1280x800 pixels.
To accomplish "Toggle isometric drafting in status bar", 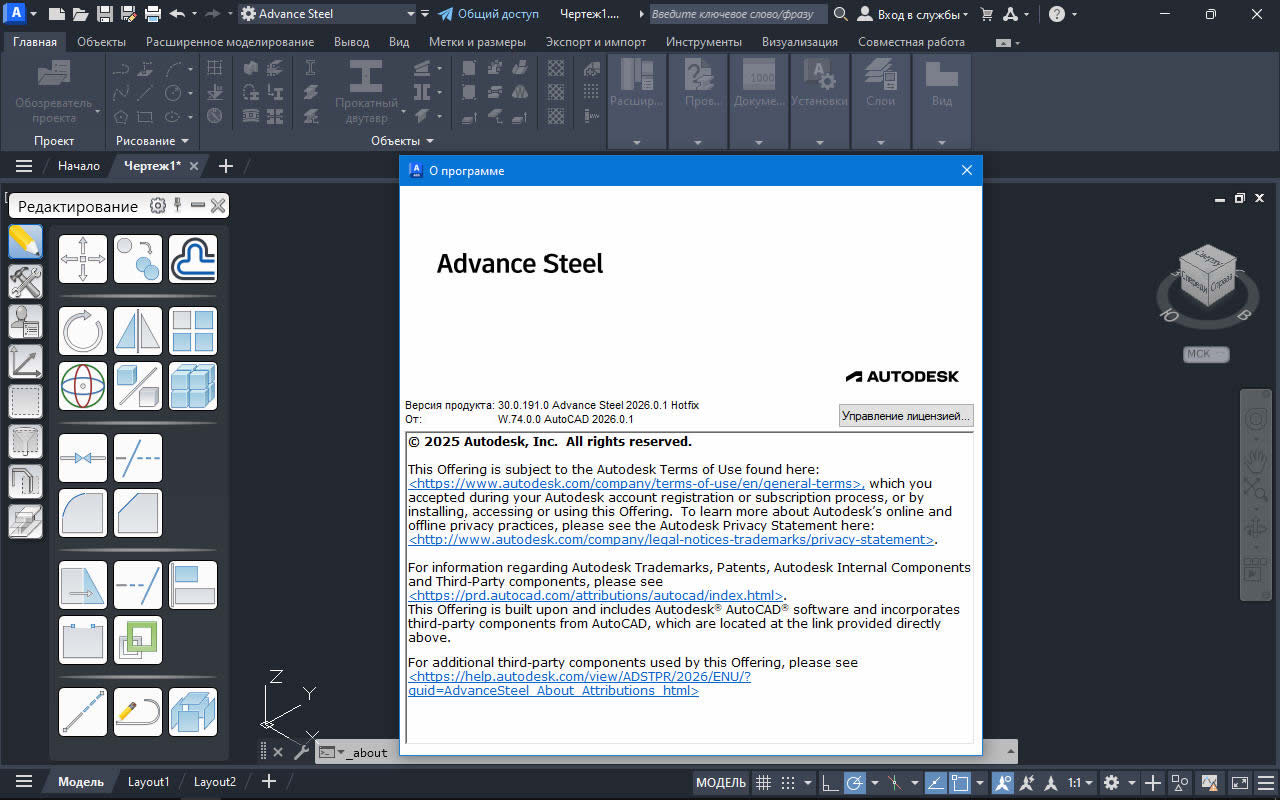I will [x=893, y=782].
